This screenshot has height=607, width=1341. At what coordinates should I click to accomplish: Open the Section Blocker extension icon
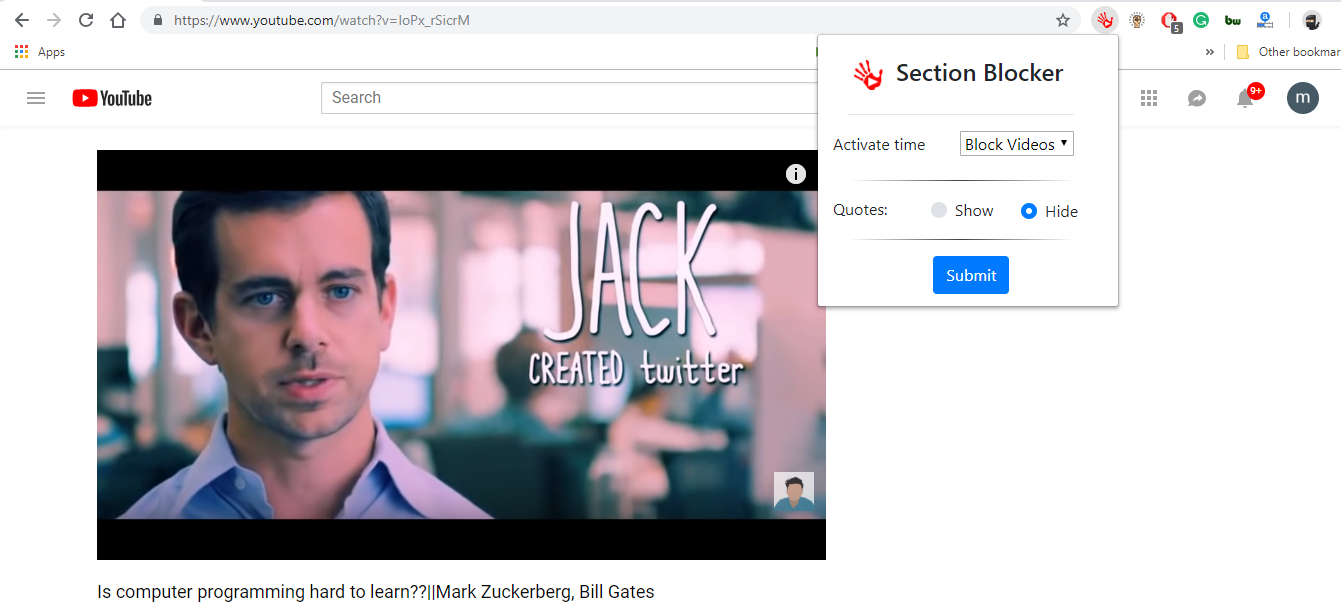click(x=1103, y=19)
